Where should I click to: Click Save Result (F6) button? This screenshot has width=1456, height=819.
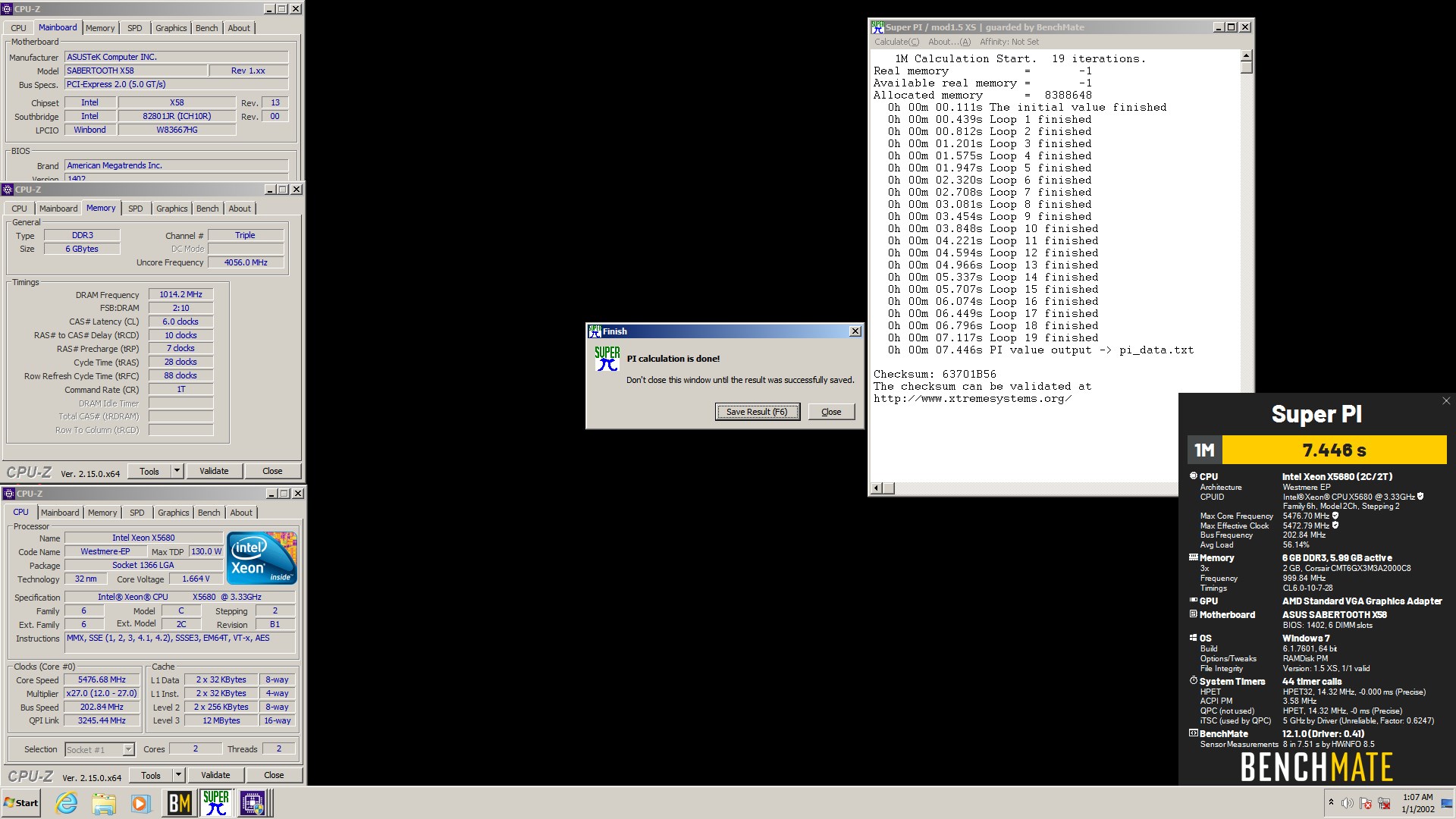[757, 412]
